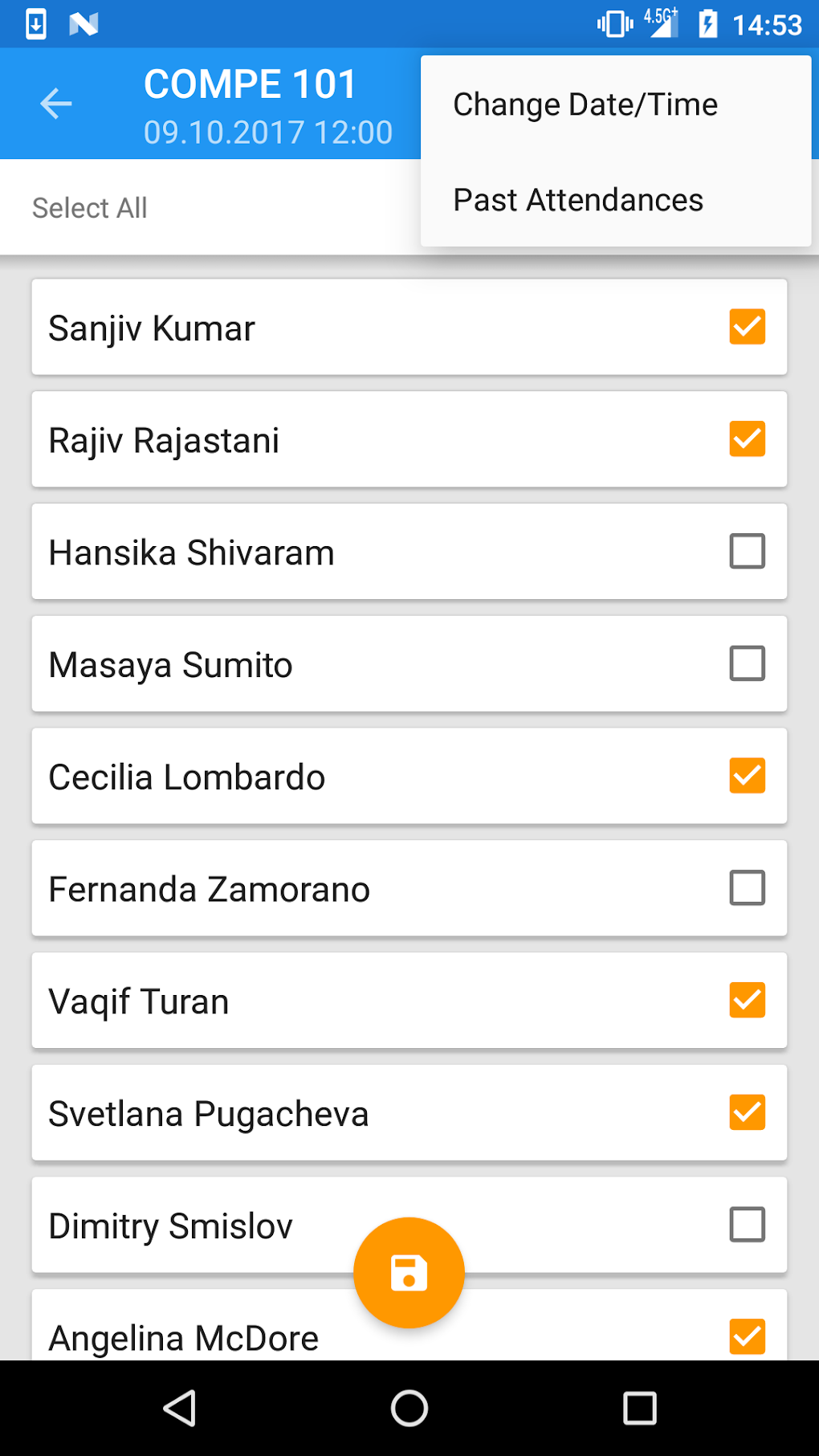Tap the N notification icon in status bar
The height and width of the screenshot is (1456, 819).
pos(84,24)
